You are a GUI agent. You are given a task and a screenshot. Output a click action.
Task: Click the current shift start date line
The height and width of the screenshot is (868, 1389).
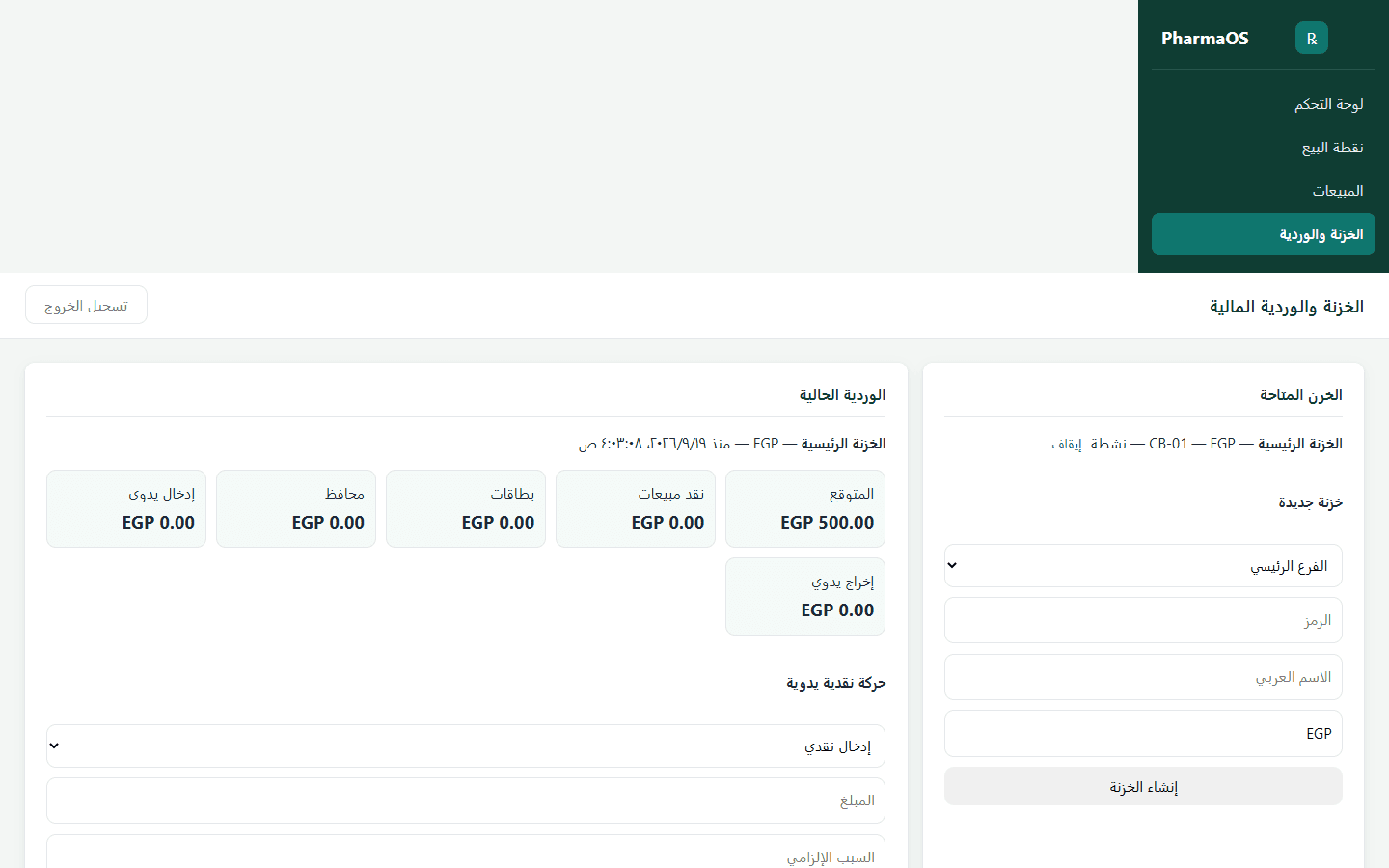click(x=732, y=444)
